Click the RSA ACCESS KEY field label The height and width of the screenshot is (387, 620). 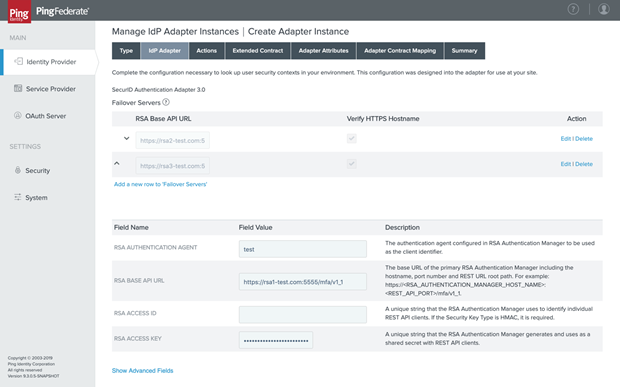(138, 338)
